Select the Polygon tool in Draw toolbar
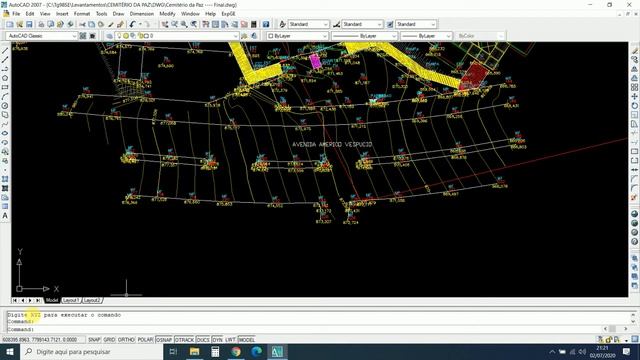640x360 pixels. [5, 78]
